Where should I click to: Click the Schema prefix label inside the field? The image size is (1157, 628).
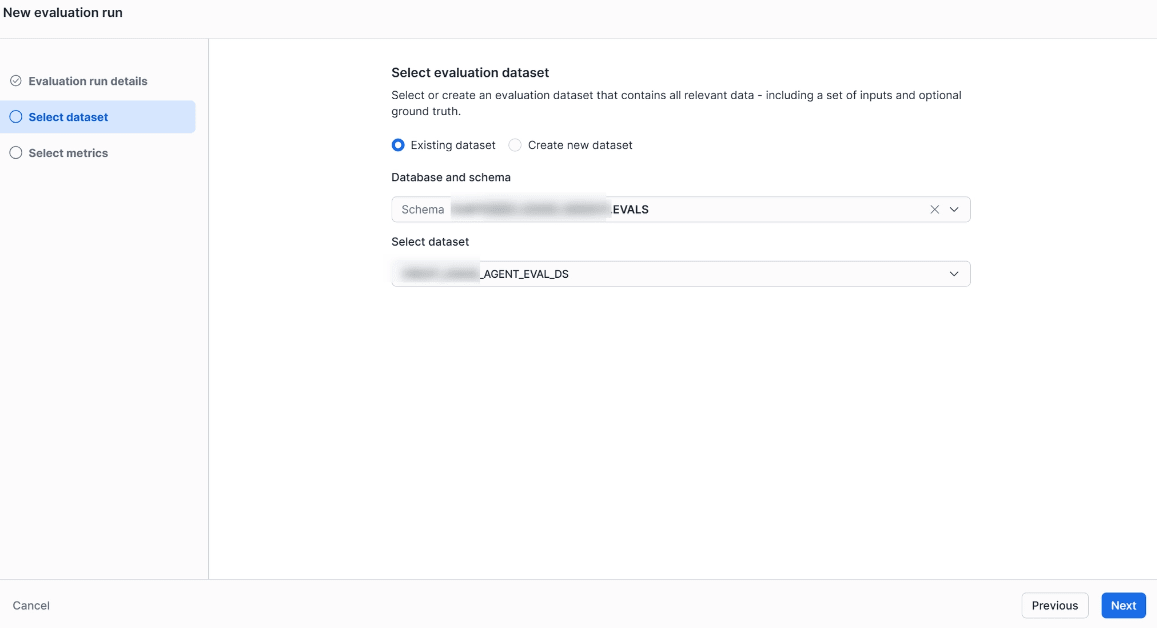point(422,210)
